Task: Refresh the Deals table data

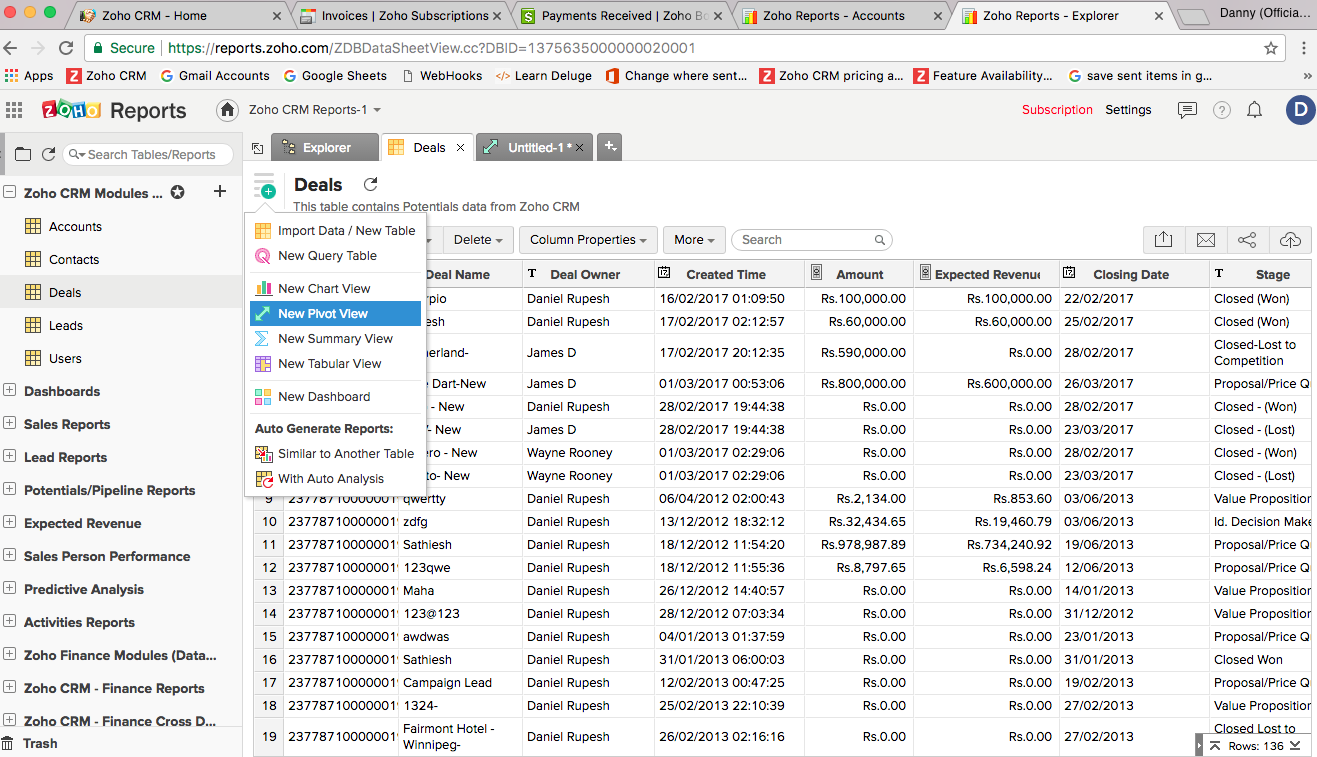Action: [370, 185]
